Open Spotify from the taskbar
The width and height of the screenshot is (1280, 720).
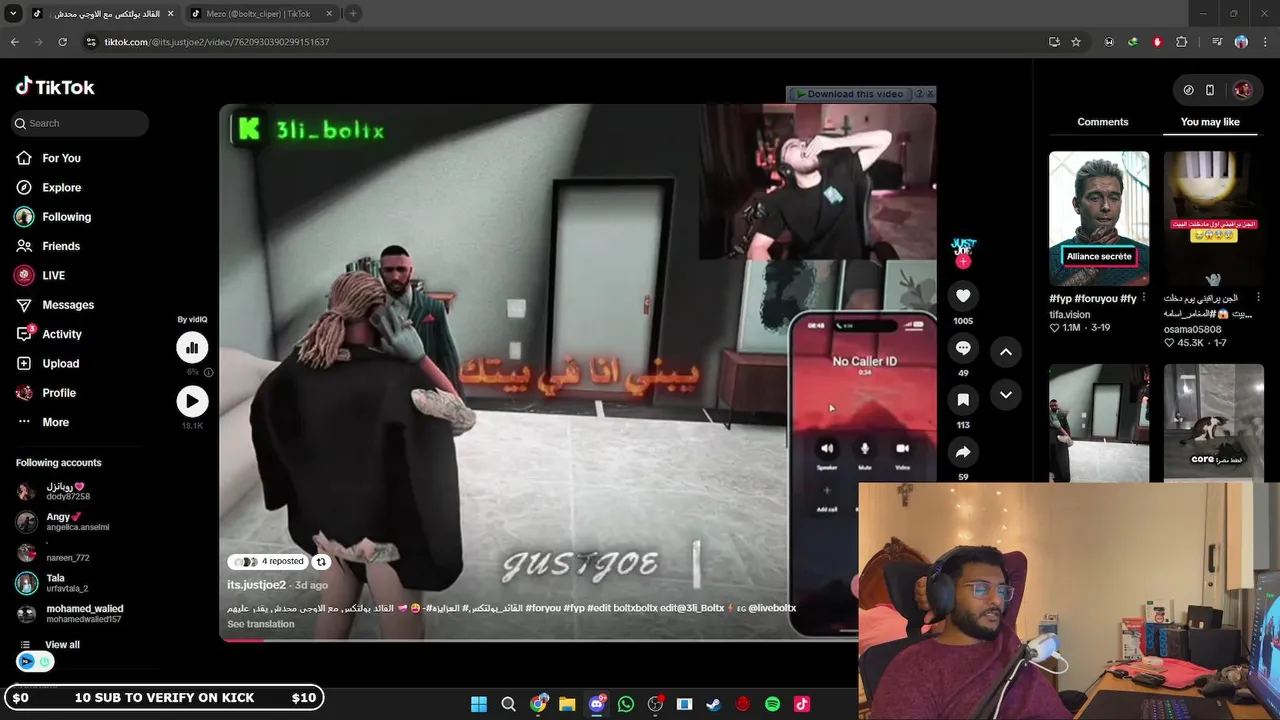[772, 704]
